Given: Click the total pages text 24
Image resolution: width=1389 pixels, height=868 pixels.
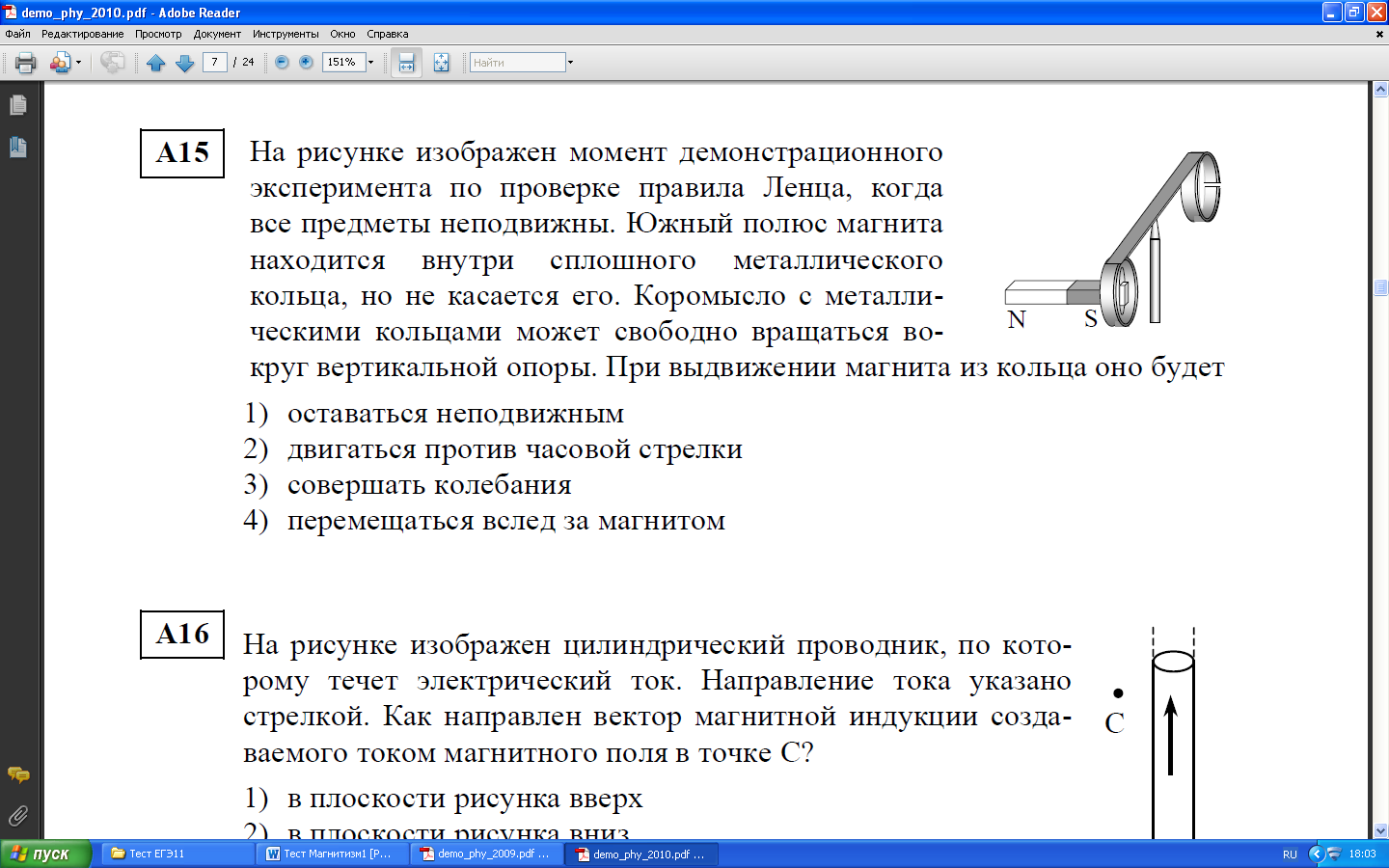Looking at the screenshot, I should tap(248, 62).
